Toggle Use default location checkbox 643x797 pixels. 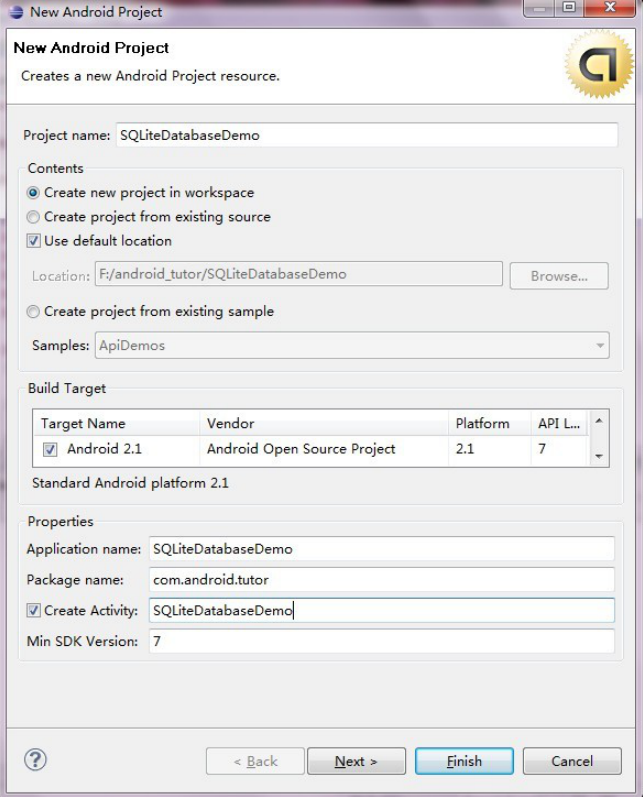[34, 241]
